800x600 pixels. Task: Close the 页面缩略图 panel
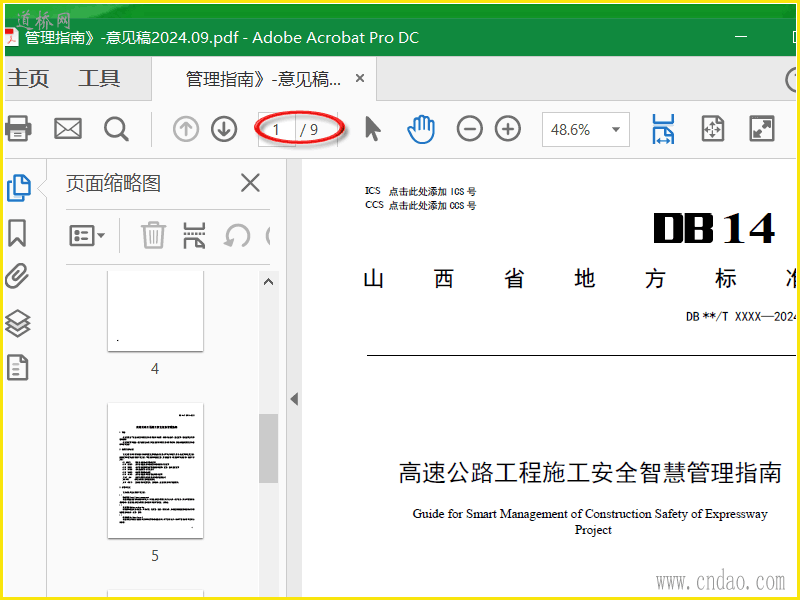coord(250,183)
